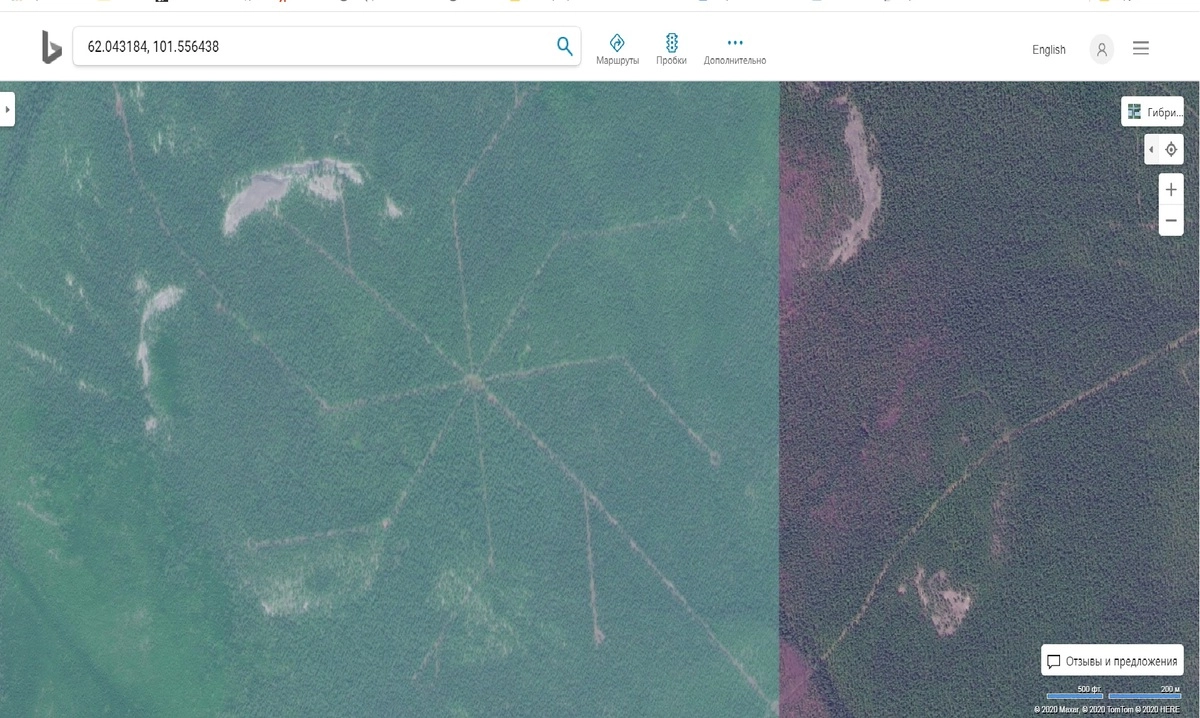The image size is (1200, 718).
Task: Click the locate me target icon
Action: coord(1171,150)
